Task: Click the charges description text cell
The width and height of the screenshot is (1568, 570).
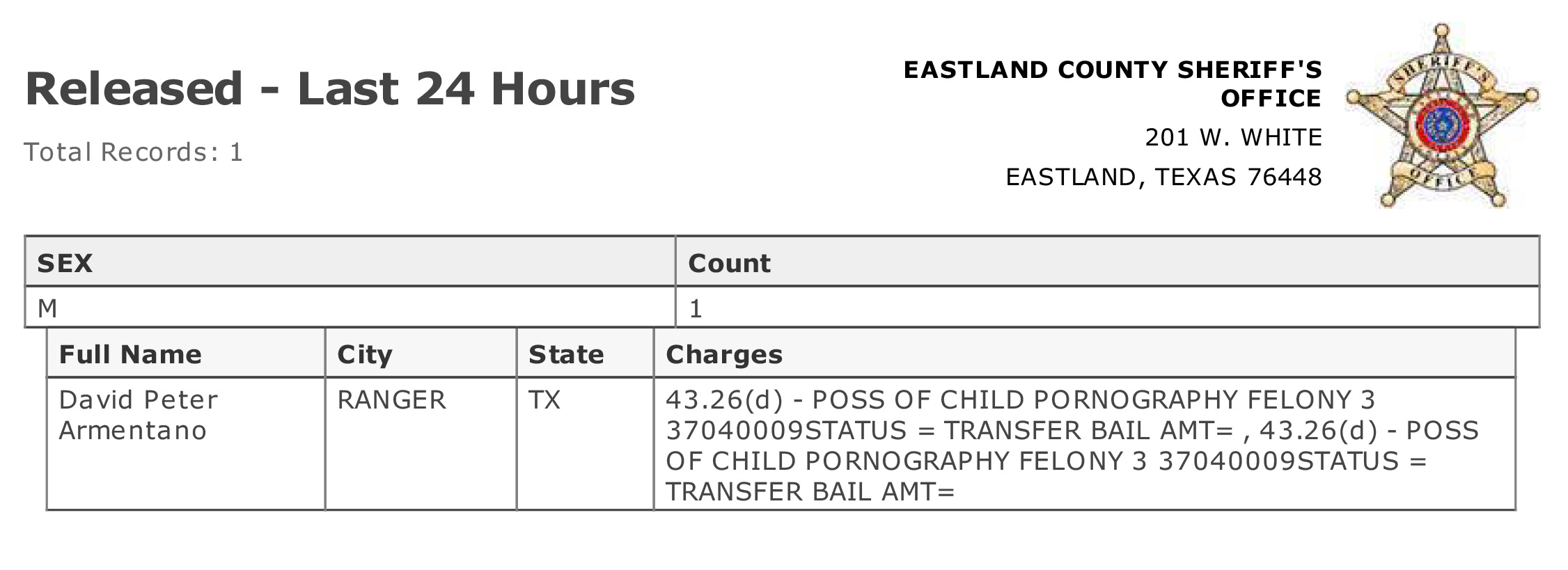Action: (x=1085, y=444)
